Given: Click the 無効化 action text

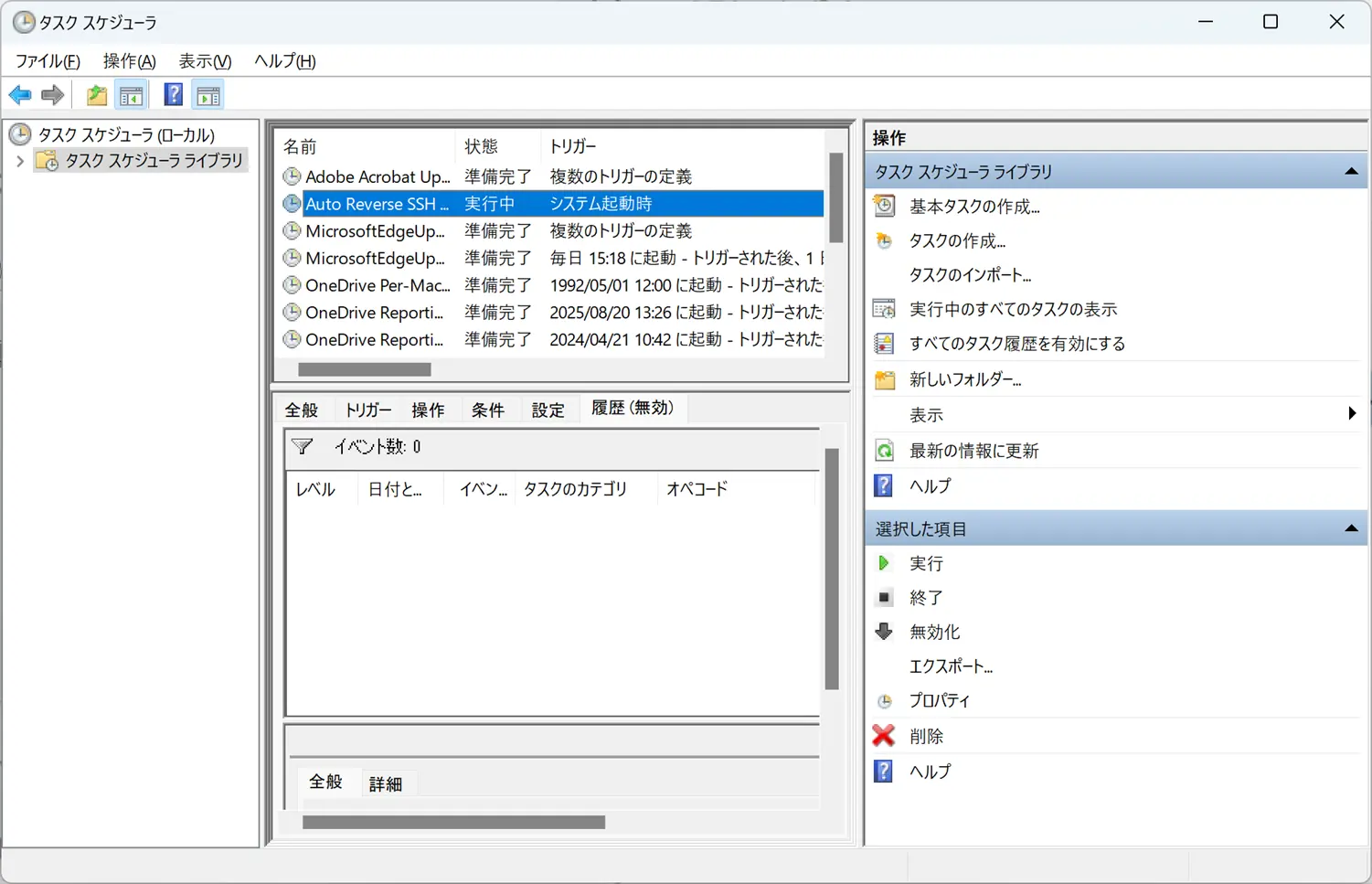Looking at the screenshot, I should coord(934,632).
